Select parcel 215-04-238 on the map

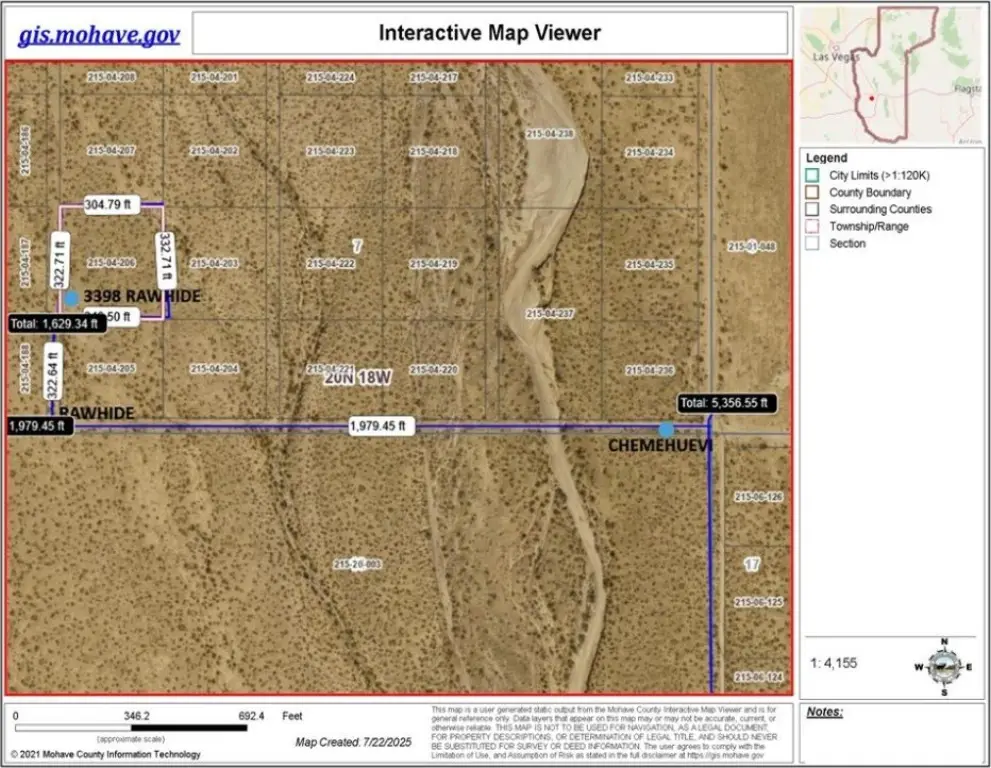coord(549,134)
